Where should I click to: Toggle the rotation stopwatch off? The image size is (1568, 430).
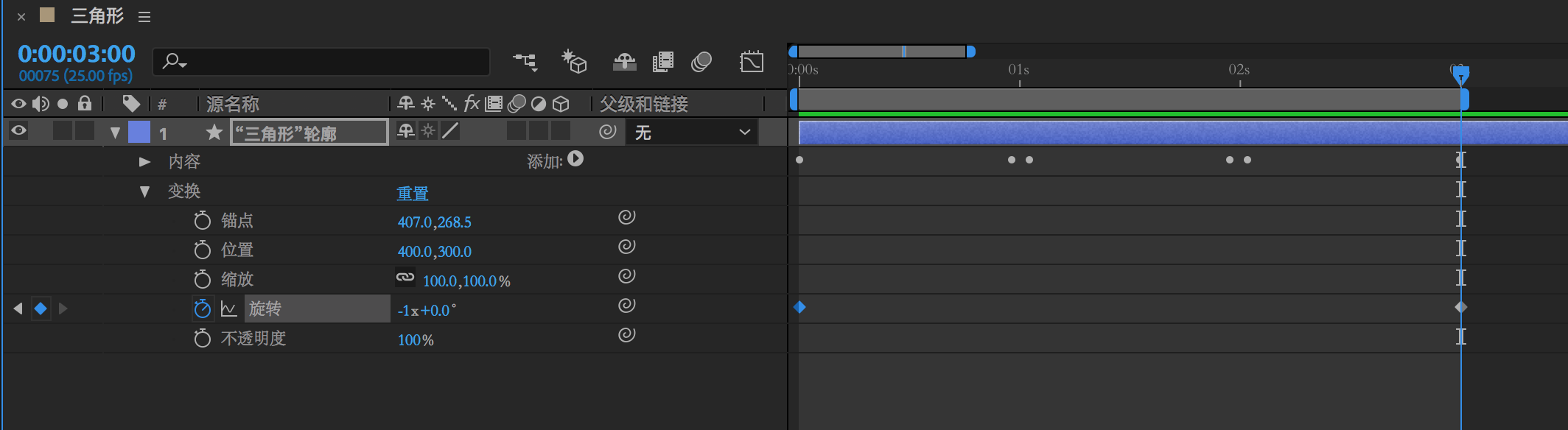point(202,309)
